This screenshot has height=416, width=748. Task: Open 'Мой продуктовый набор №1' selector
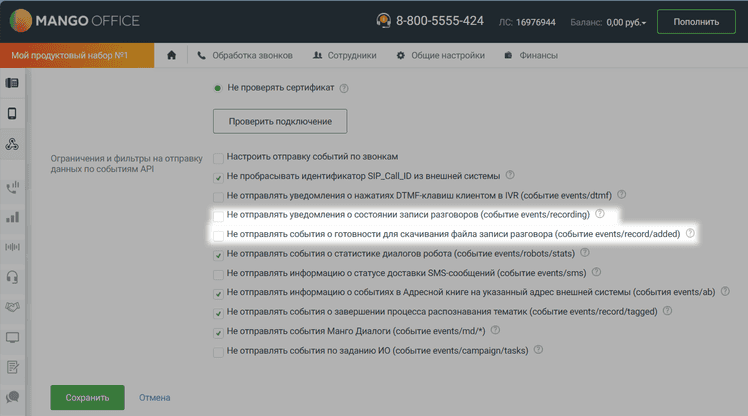click(78, 56)
